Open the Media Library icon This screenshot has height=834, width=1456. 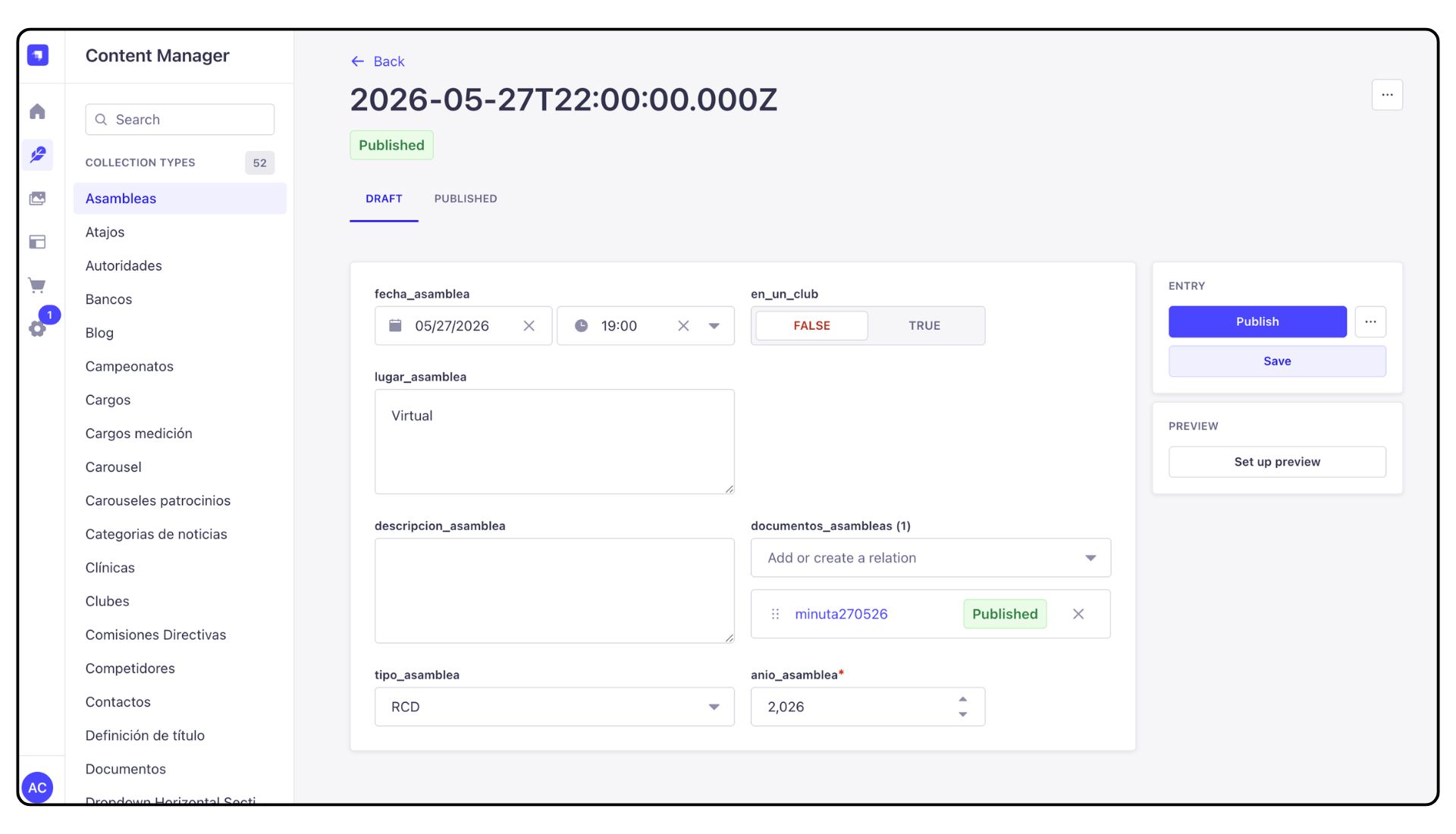pos(38,198)
